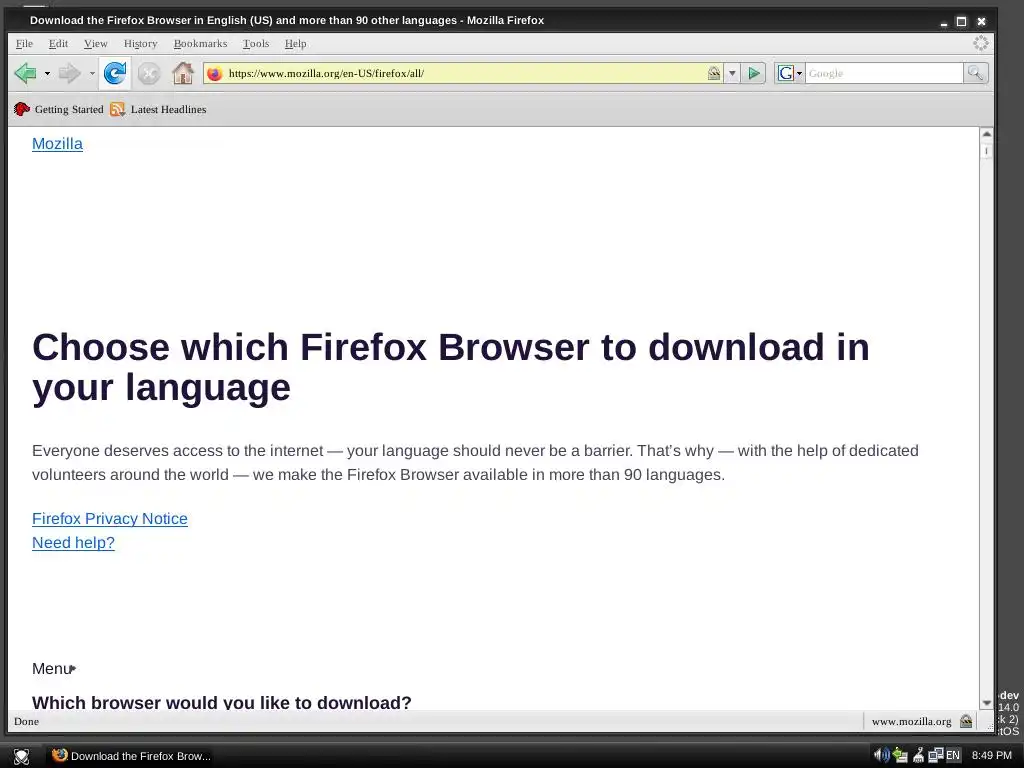
Task: Open the Back history dropdown arrow
Action: click(x=47, y=74)
